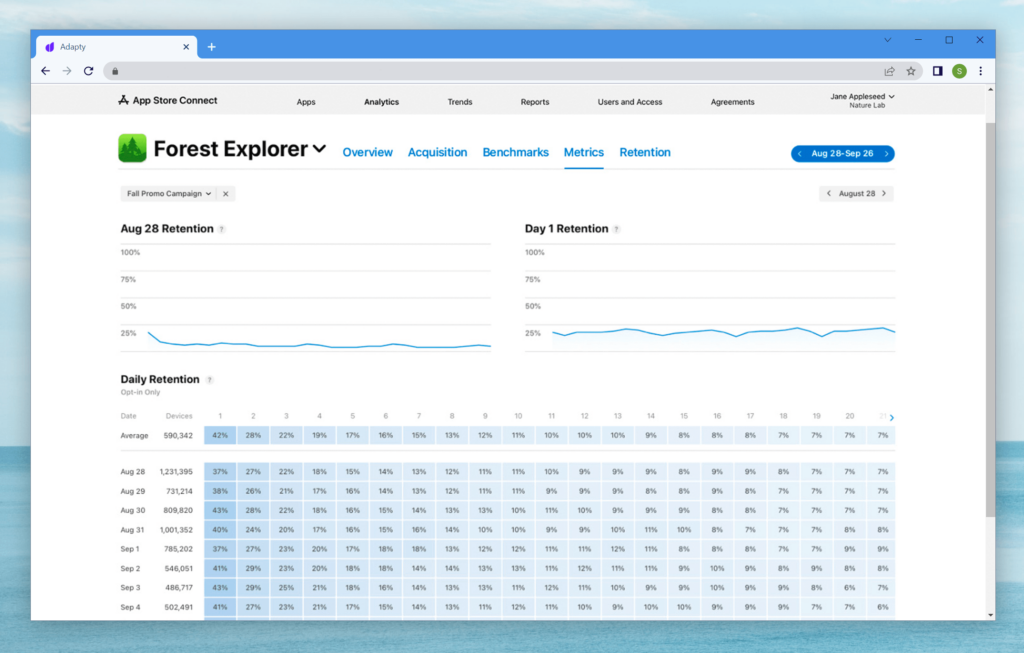1024x653 pixels.
Task: Bookmark this page with the star icon
Action: (911, 71)
